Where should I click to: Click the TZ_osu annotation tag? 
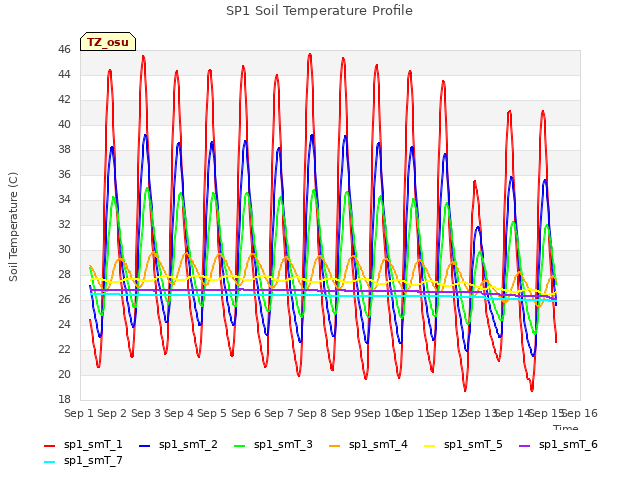[108, 42]
